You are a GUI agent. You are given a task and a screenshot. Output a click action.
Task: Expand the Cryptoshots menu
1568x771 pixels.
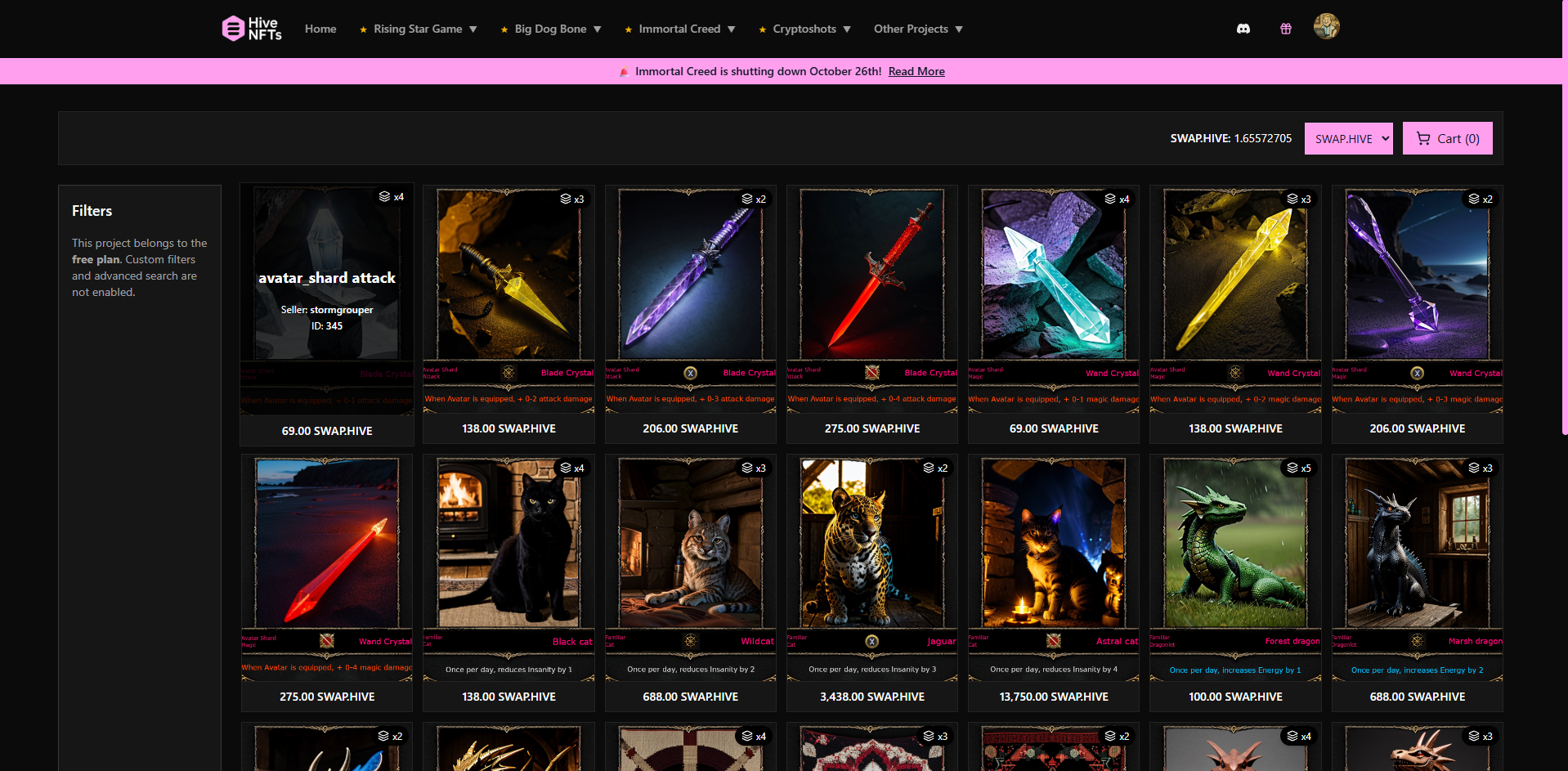click(x=804, y=29)
